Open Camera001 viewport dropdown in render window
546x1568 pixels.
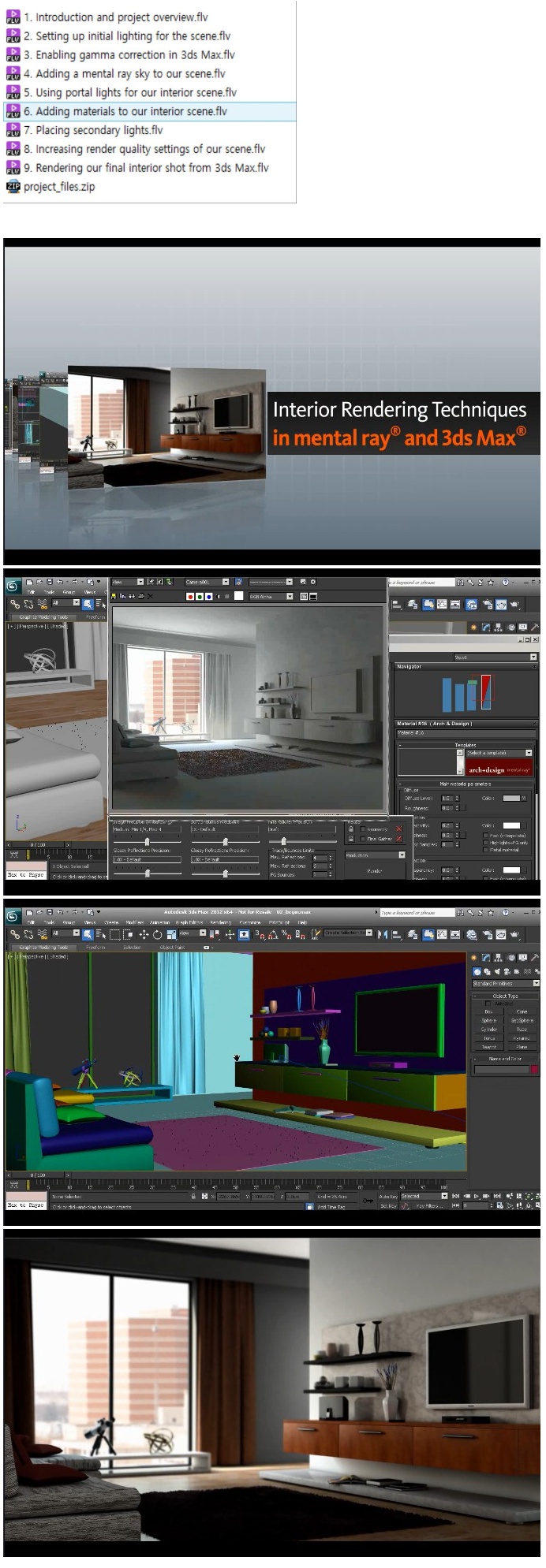(x=208, y=581)
